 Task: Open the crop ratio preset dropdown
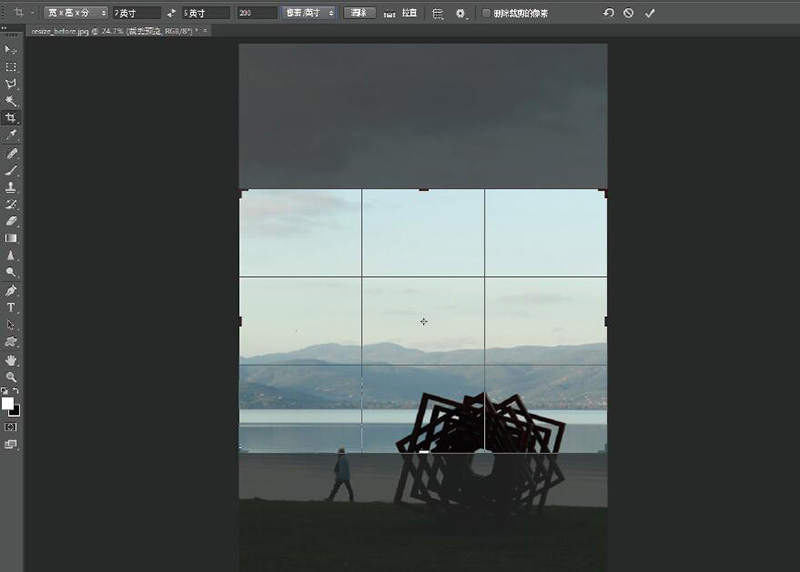point(75,14)
